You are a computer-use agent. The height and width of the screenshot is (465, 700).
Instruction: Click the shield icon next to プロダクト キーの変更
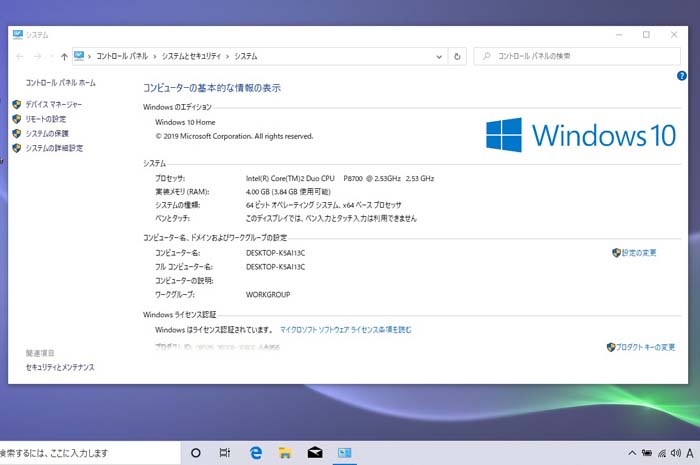coord(611,347)
